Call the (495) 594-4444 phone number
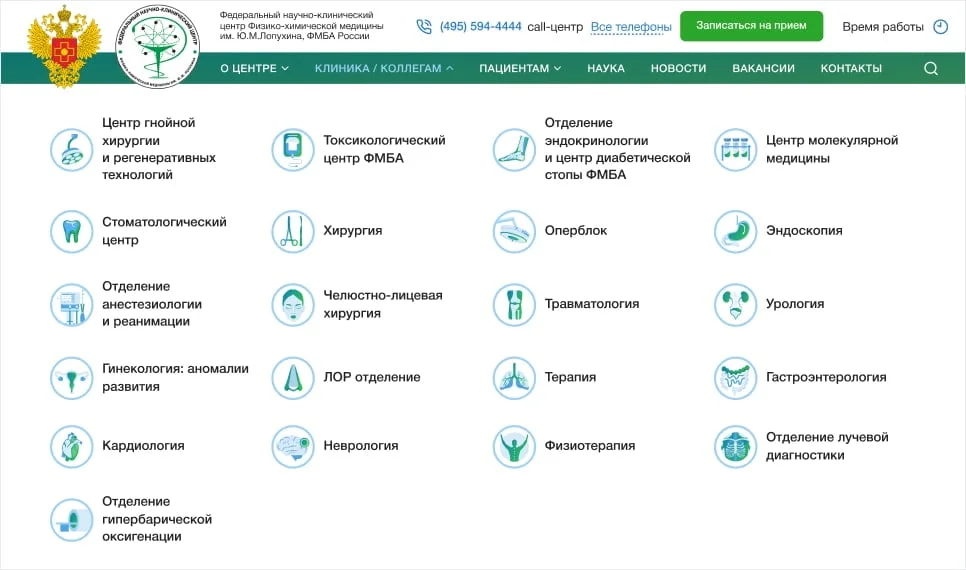 pos(480,27)
